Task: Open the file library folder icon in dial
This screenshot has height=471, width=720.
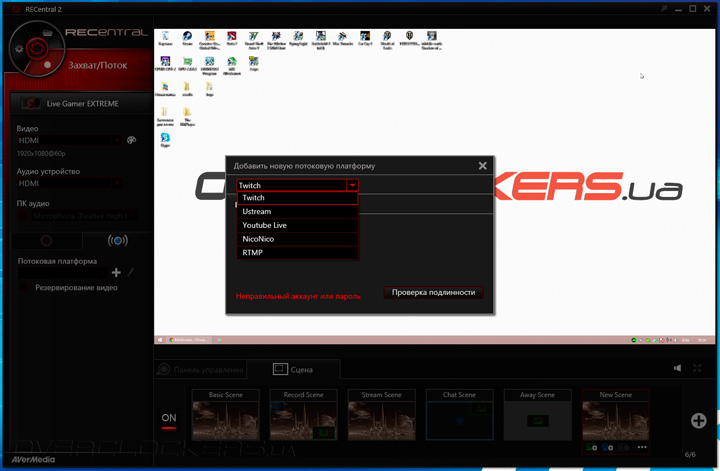Action: point(47,33)
